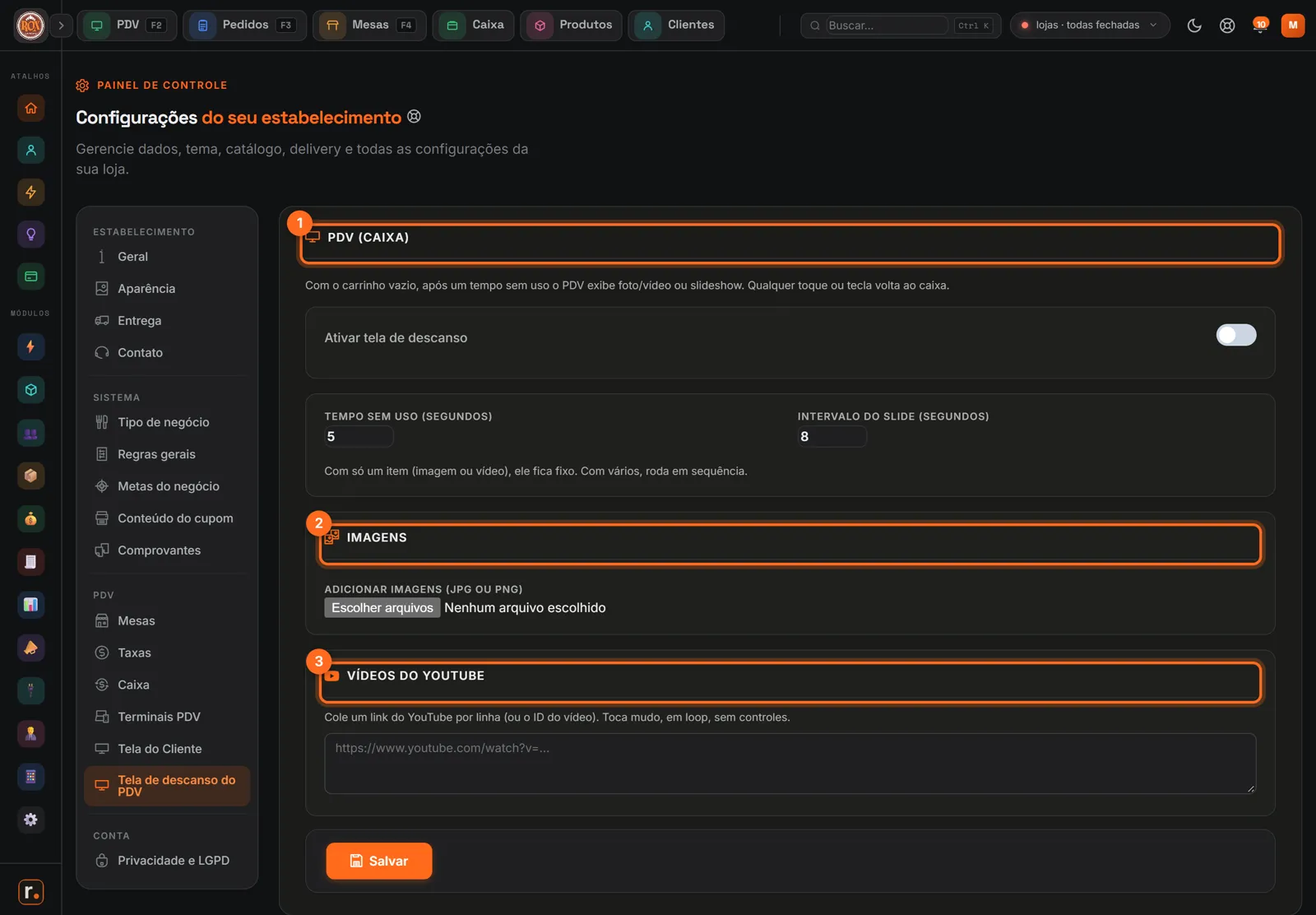Click the Buscar search field
This screenshot has height=915, width=1316.
[887, 26]
